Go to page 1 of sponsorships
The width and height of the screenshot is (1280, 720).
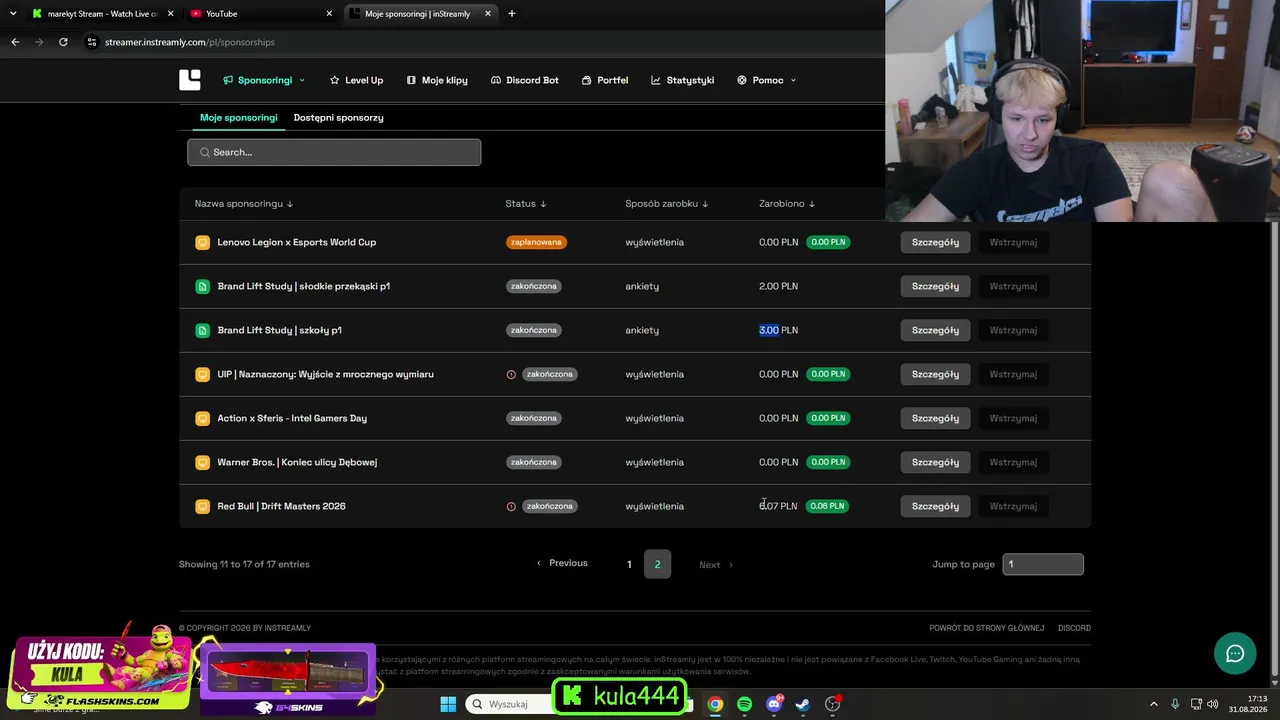click(x=629, y=564)
